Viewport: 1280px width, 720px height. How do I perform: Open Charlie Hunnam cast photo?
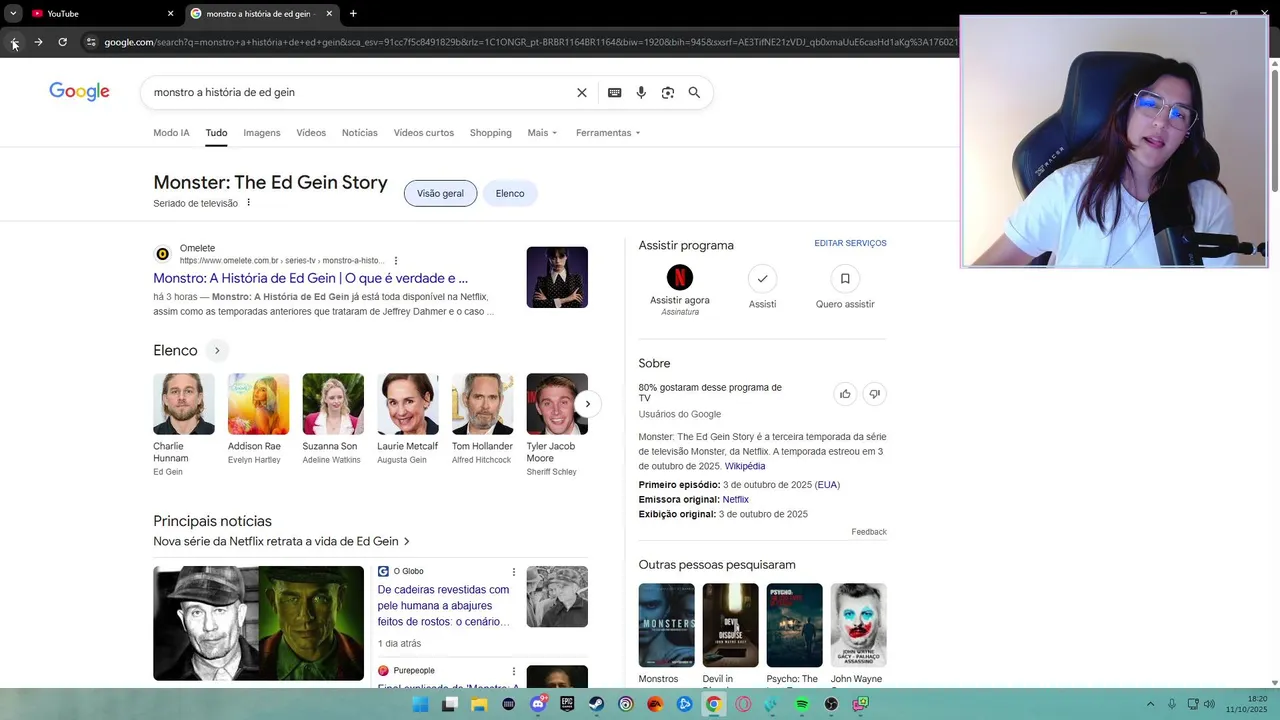[x=184, y=404]
